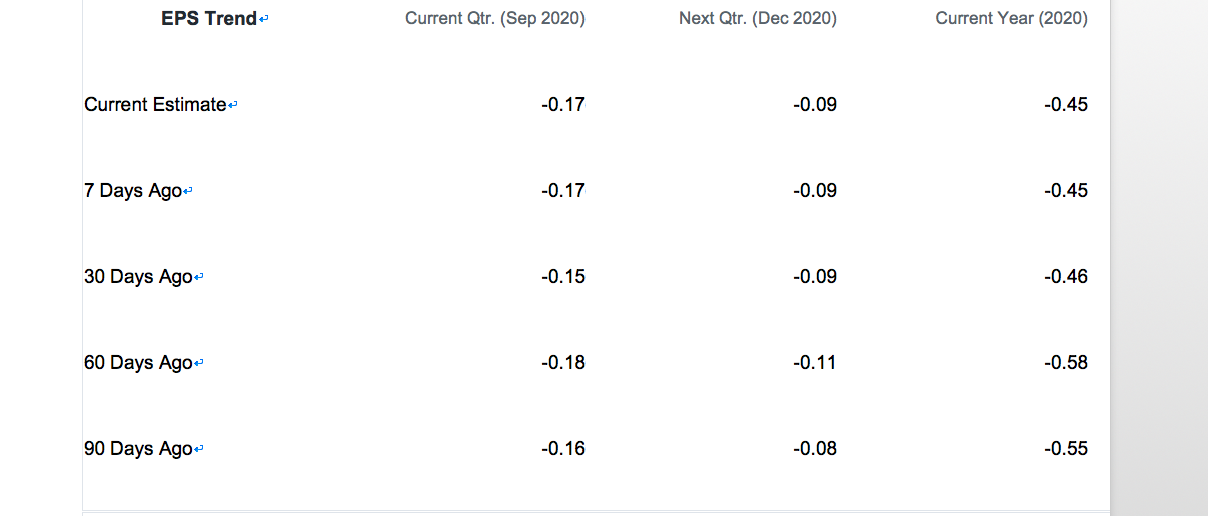Click the 90 Days Ago row label
Screen dimensions: 1208x516
[x=138, y=449]
